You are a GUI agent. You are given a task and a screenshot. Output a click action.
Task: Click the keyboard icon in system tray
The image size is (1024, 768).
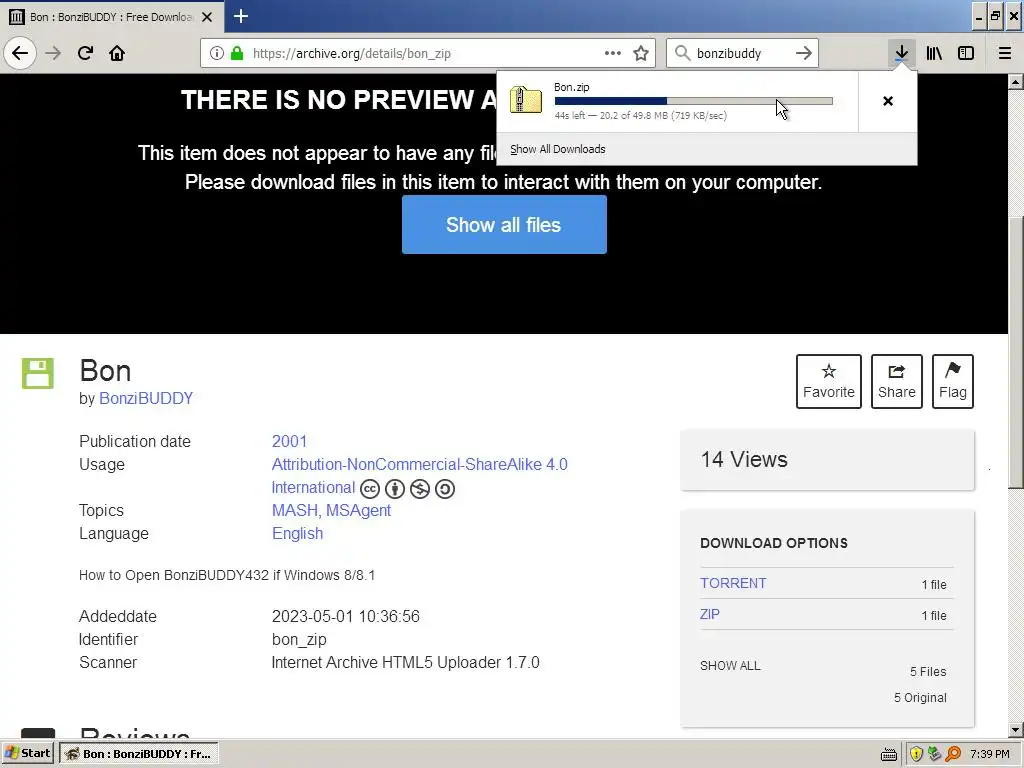pyautogui.click(x=889, y=755)
